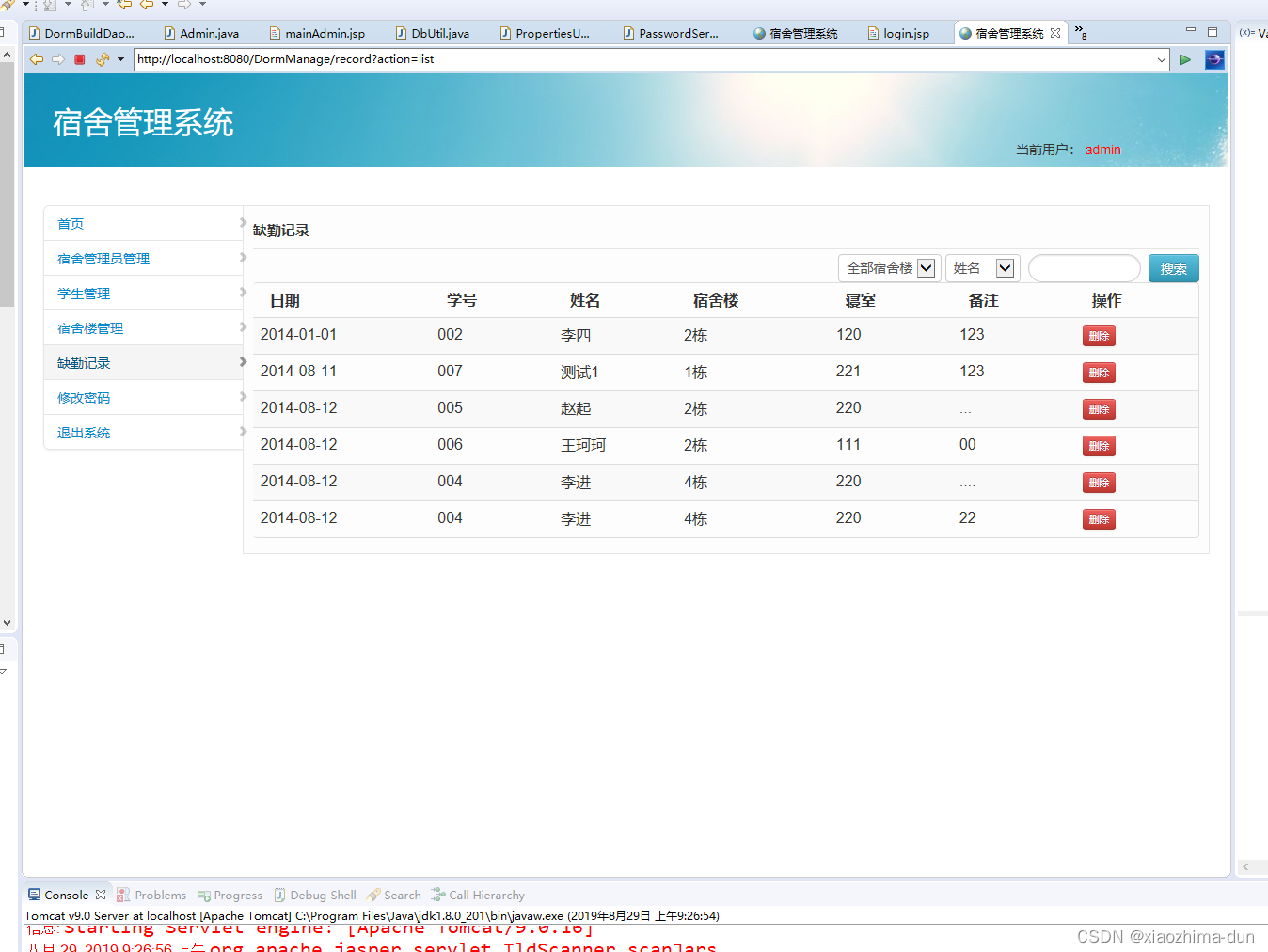Go forward in the internal browser
1268x952 pixels.
pos(58,59)
